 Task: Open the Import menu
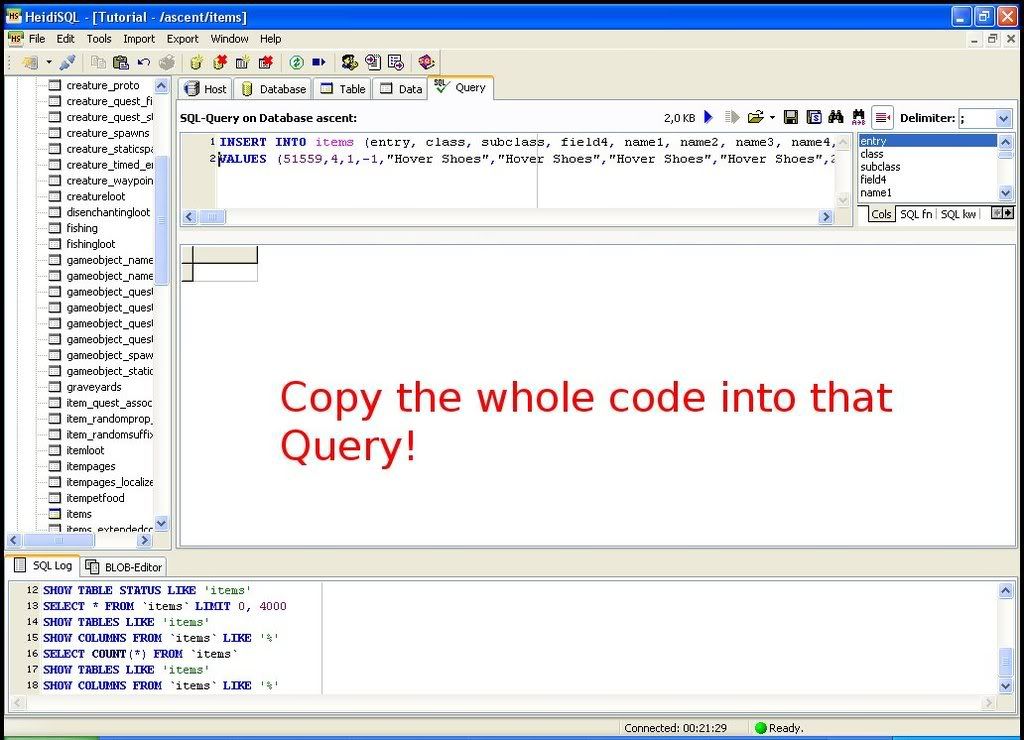(139, 39)
